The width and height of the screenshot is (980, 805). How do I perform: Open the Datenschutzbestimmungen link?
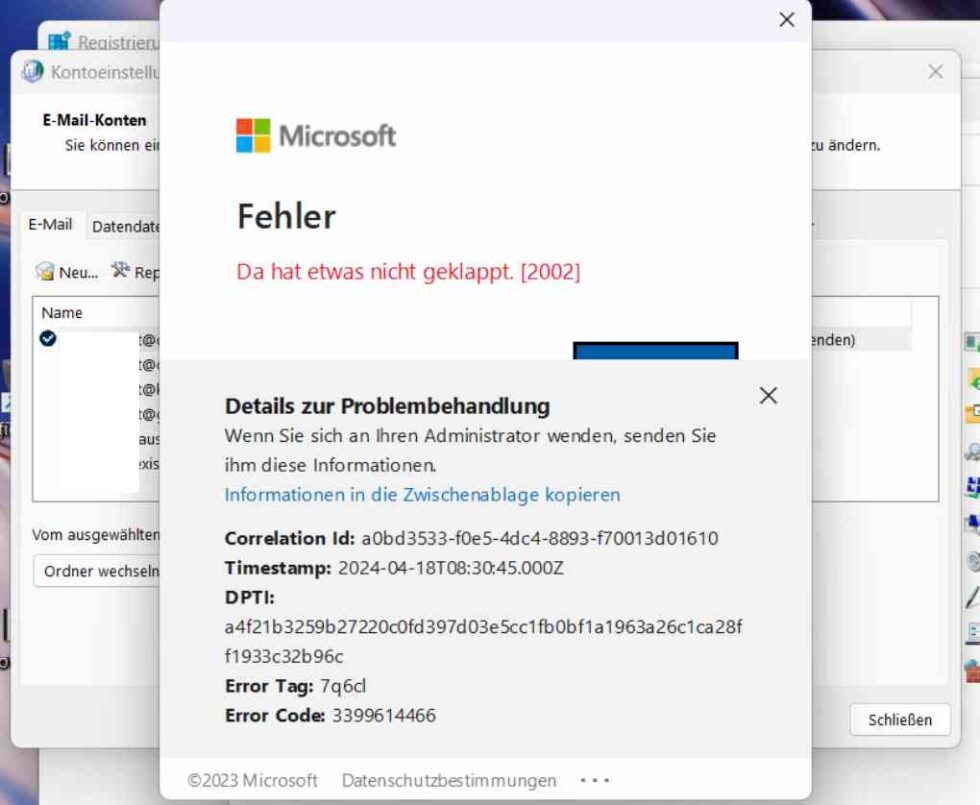click(449, 780)
